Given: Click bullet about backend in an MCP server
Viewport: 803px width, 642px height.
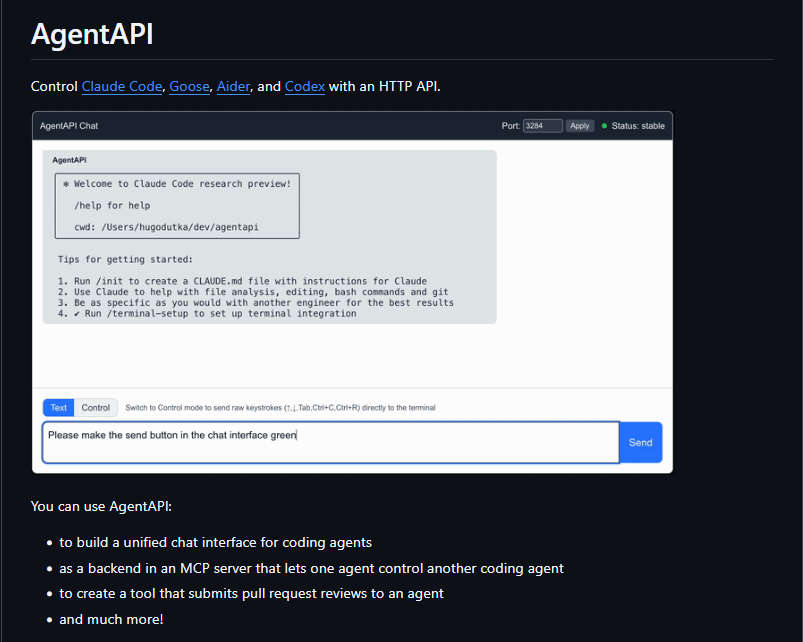Looking at the screenshot, I should pos(311,568).
